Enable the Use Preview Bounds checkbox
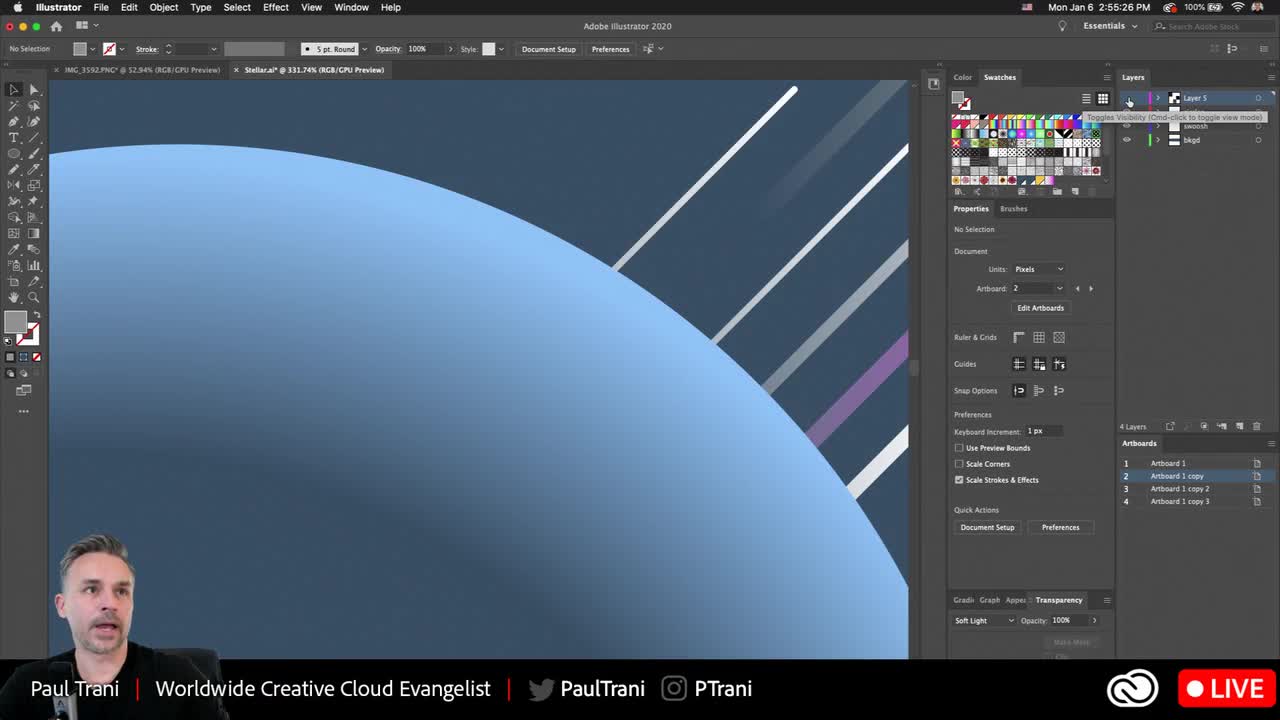Screen dimensions: 1280x720 960,448
